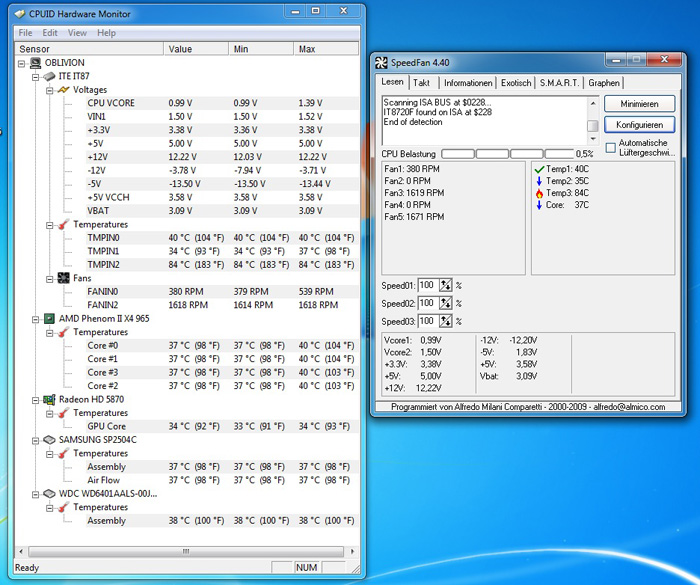Click scroll right arrow in Hardware Monitor
The width and height of the screenshot is (700, 585).
[352, 552]
